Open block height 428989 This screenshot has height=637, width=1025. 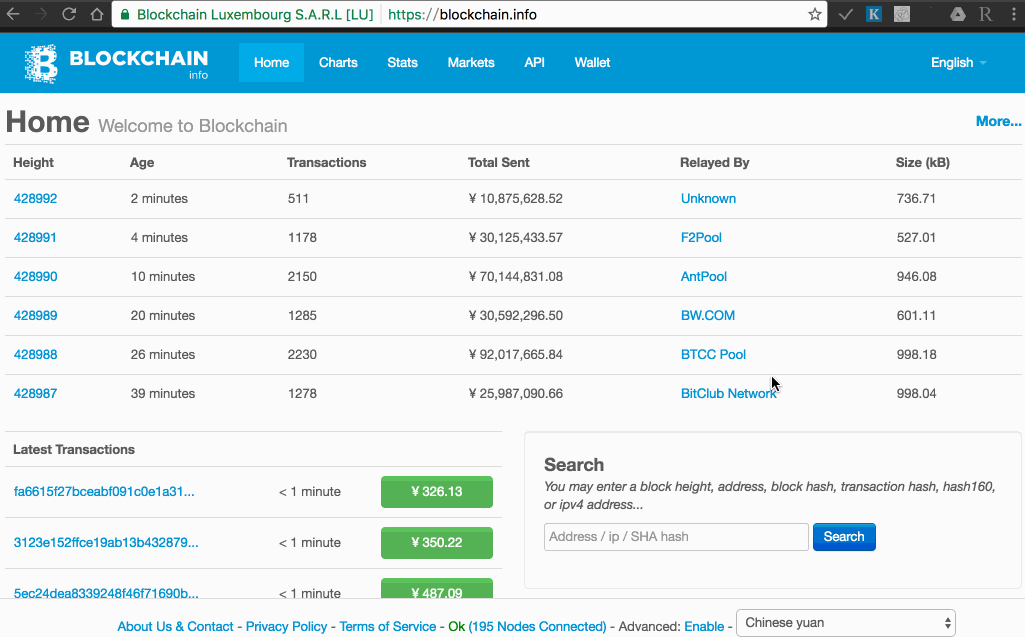(x=35, y=315)
